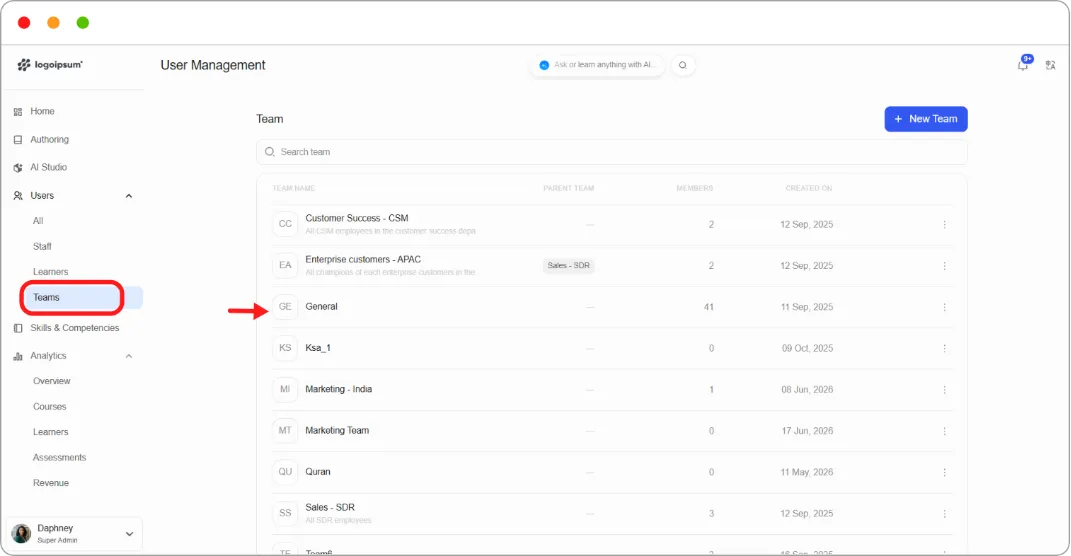Open the General team

[x=321, y=307]
